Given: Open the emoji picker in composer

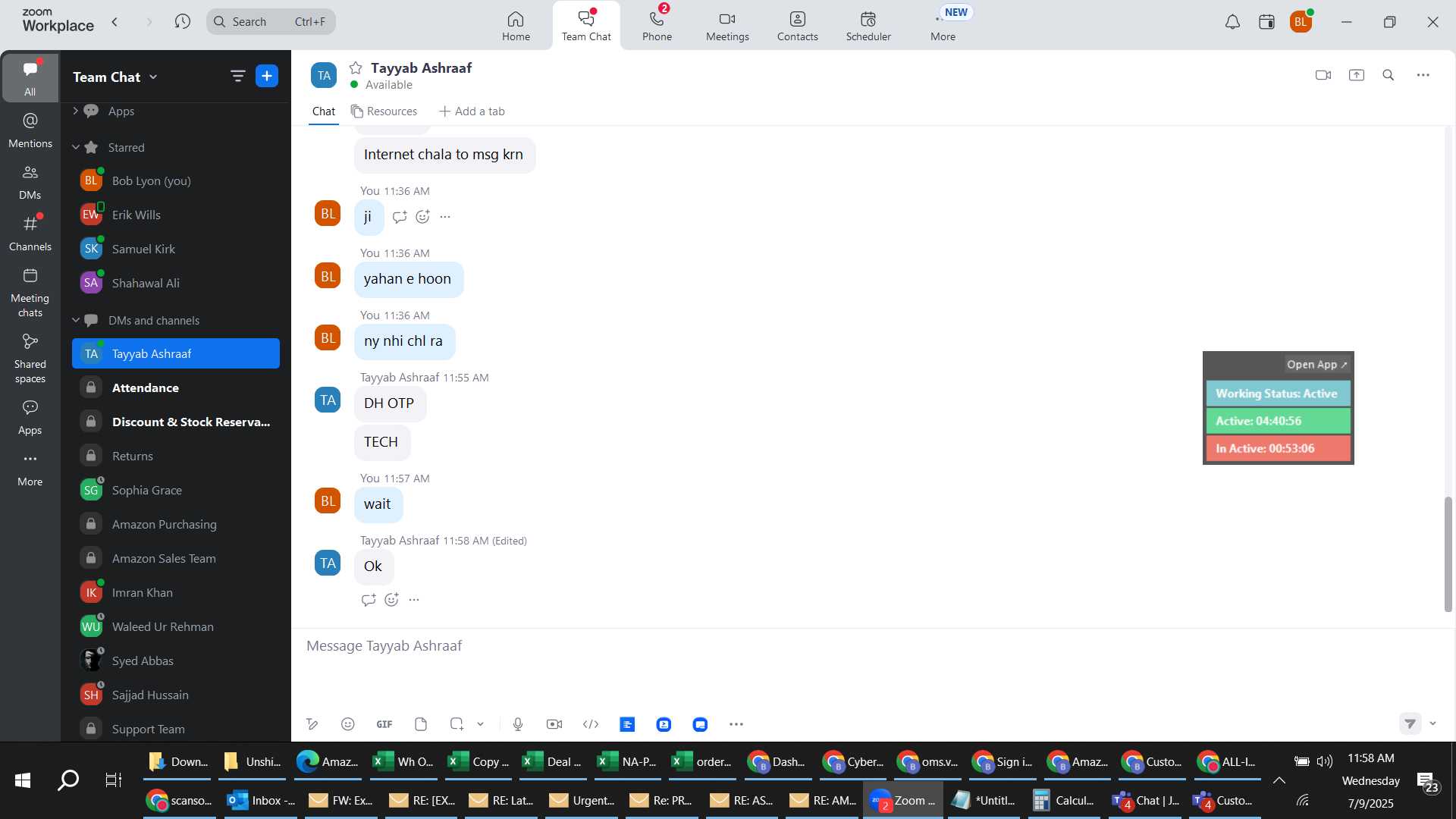Looking at the screenshot, I should click(348, 724).
